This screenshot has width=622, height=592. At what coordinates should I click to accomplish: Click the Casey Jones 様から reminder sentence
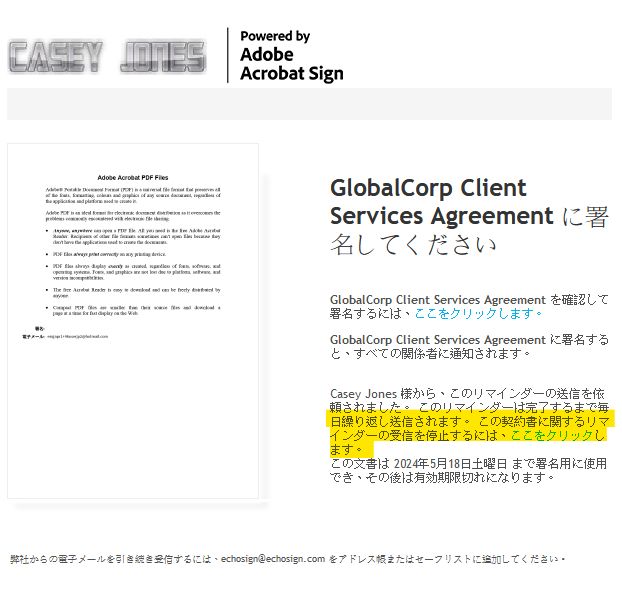(467, 400)
